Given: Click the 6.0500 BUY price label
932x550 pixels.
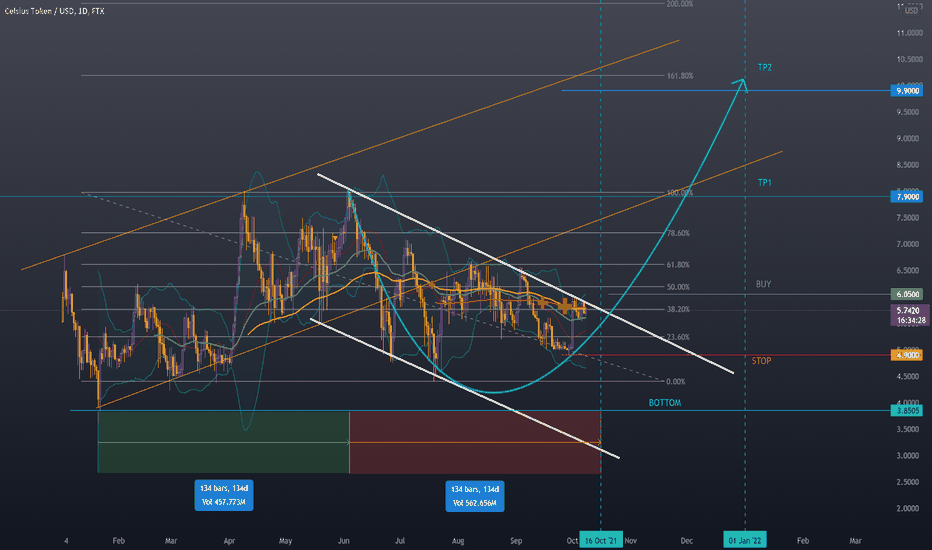Looking at the screenshot, I should [906, 294].
